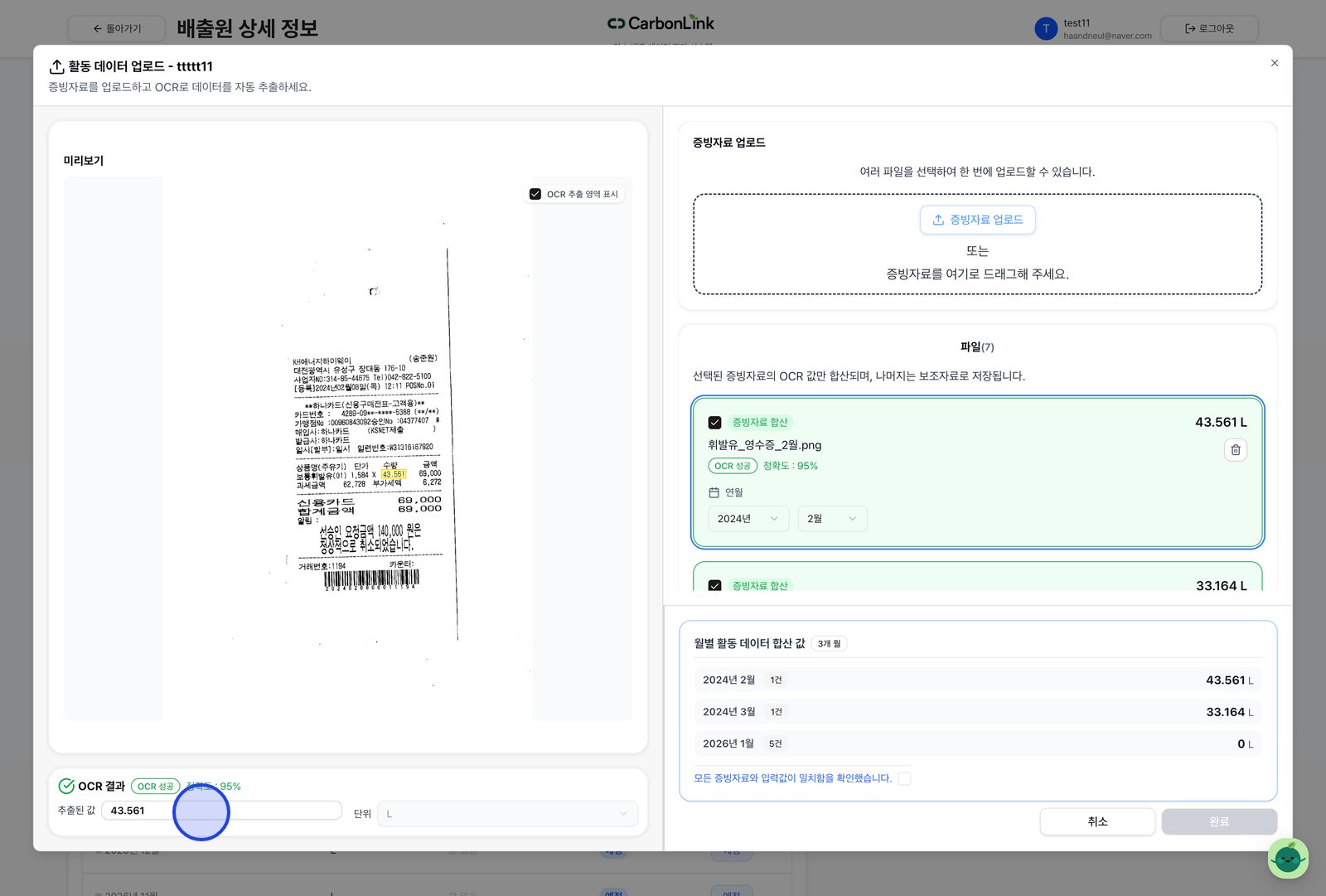Uncheck 증빙자료 합산 for the 43.561 L file
This screenshot has width=1326, height=896.
[714, 422]
